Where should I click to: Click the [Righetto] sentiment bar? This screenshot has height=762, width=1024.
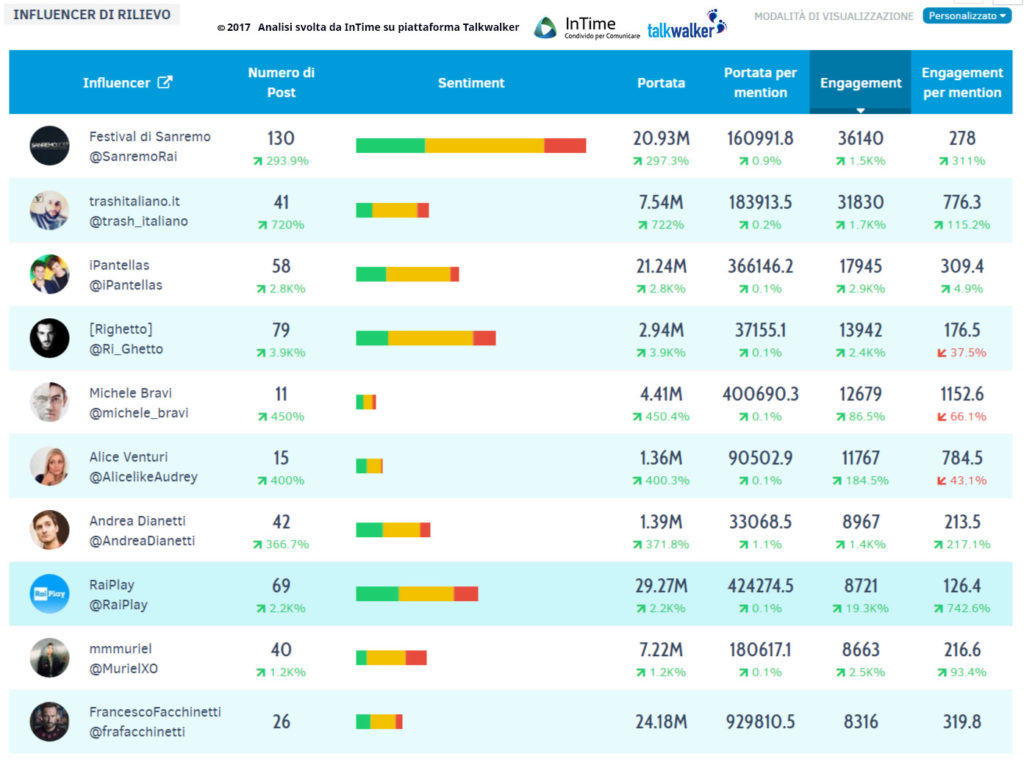pos(426,338)
